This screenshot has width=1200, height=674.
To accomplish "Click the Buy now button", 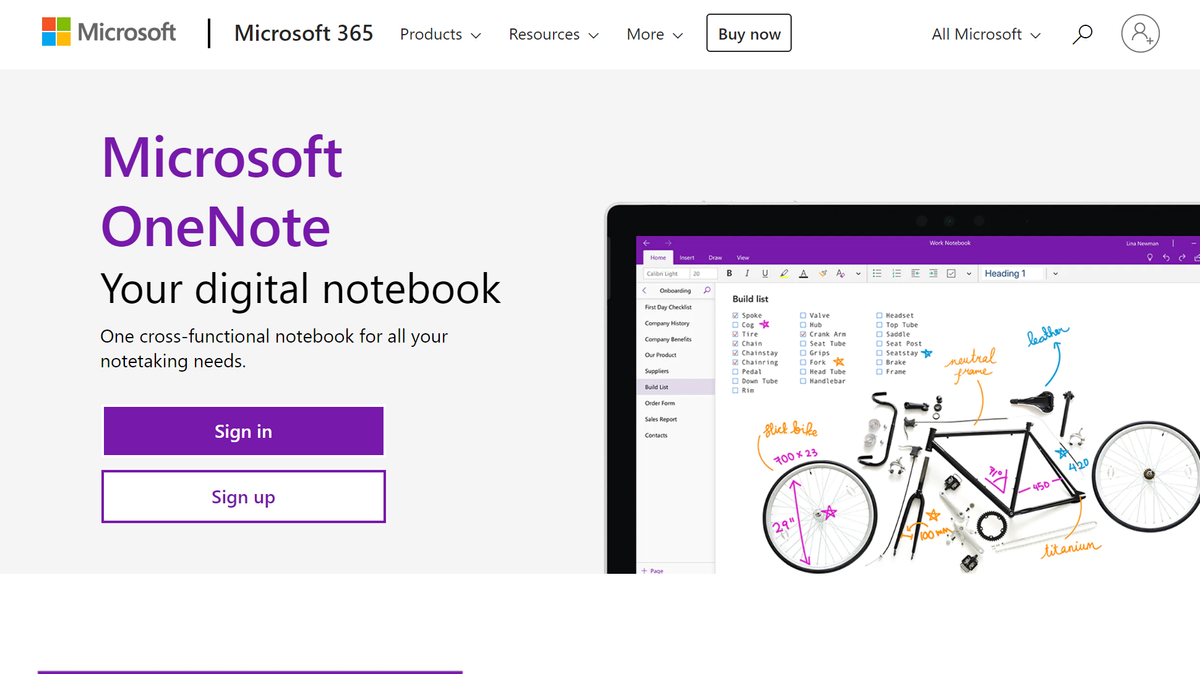I will (x=748, y=32).
